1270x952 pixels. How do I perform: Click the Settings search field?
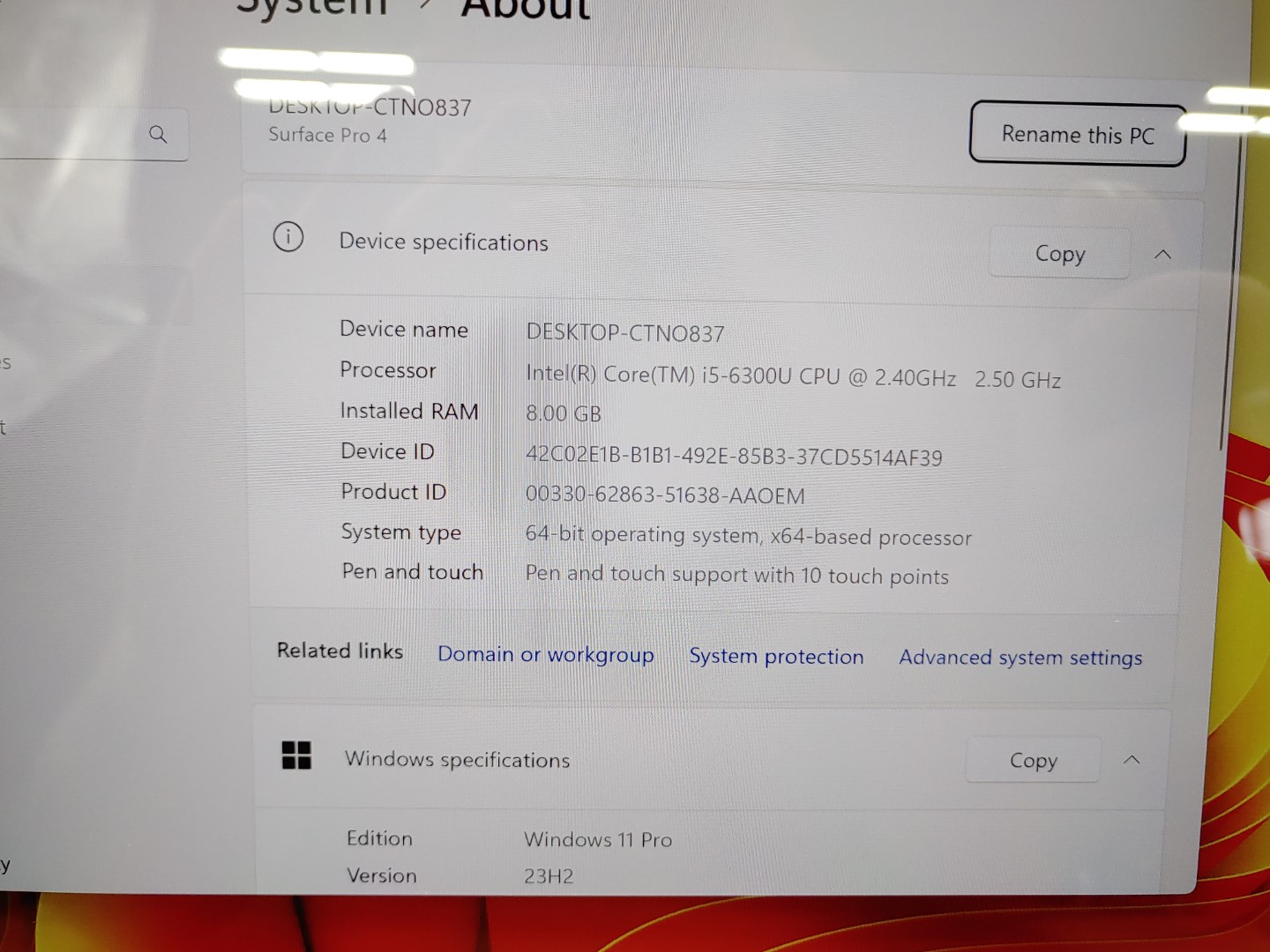pos(93,135)
